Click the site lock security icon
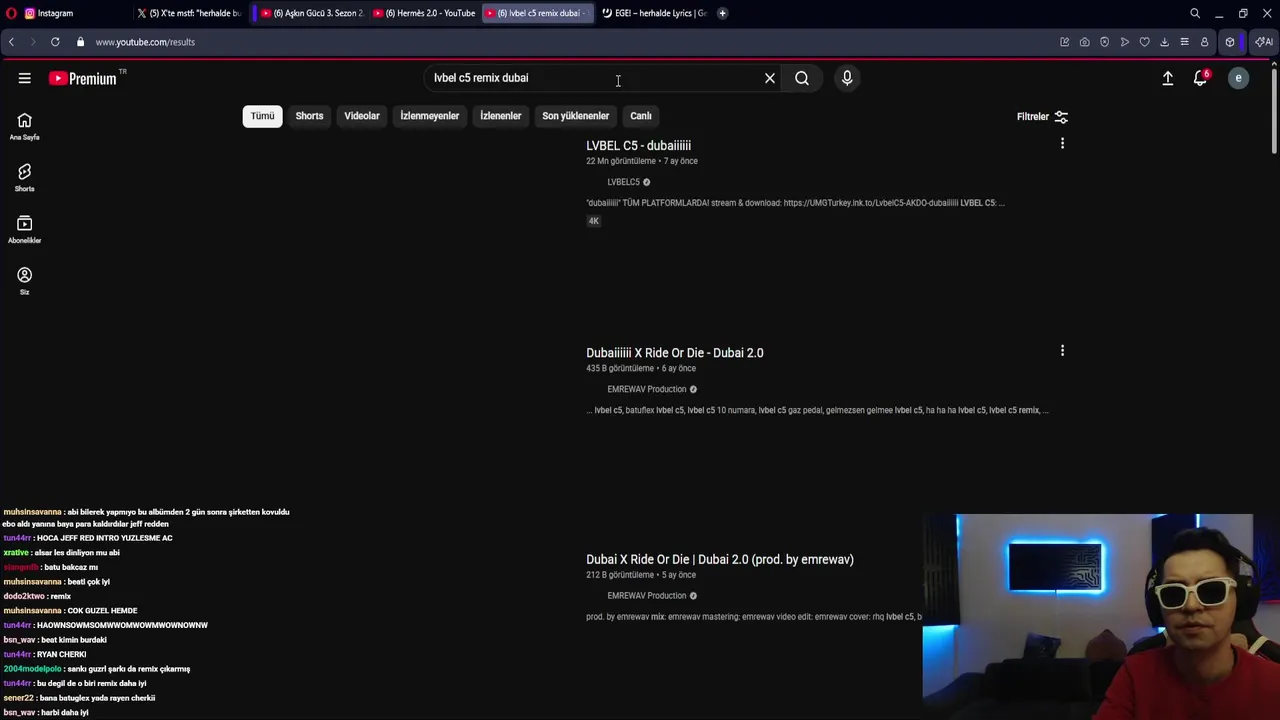This screenshot has height=720, width=1280. click(81, 42)
